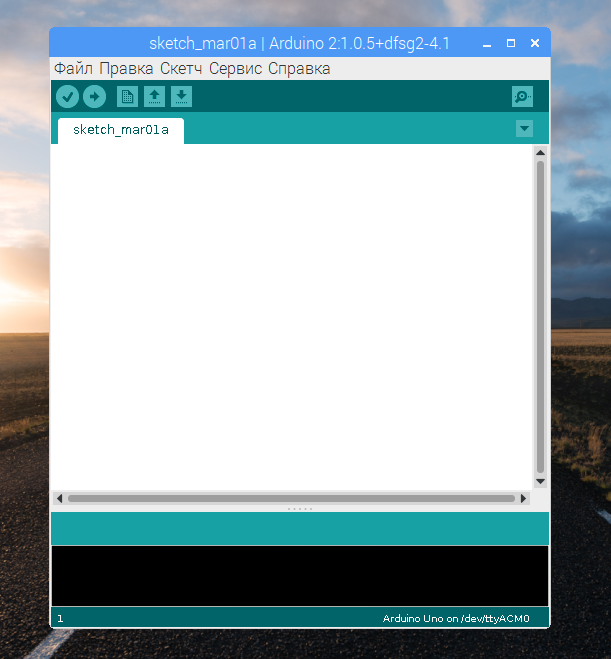Open the Сервис menu
The image size is (611, 659).
[x=235, y=69]
